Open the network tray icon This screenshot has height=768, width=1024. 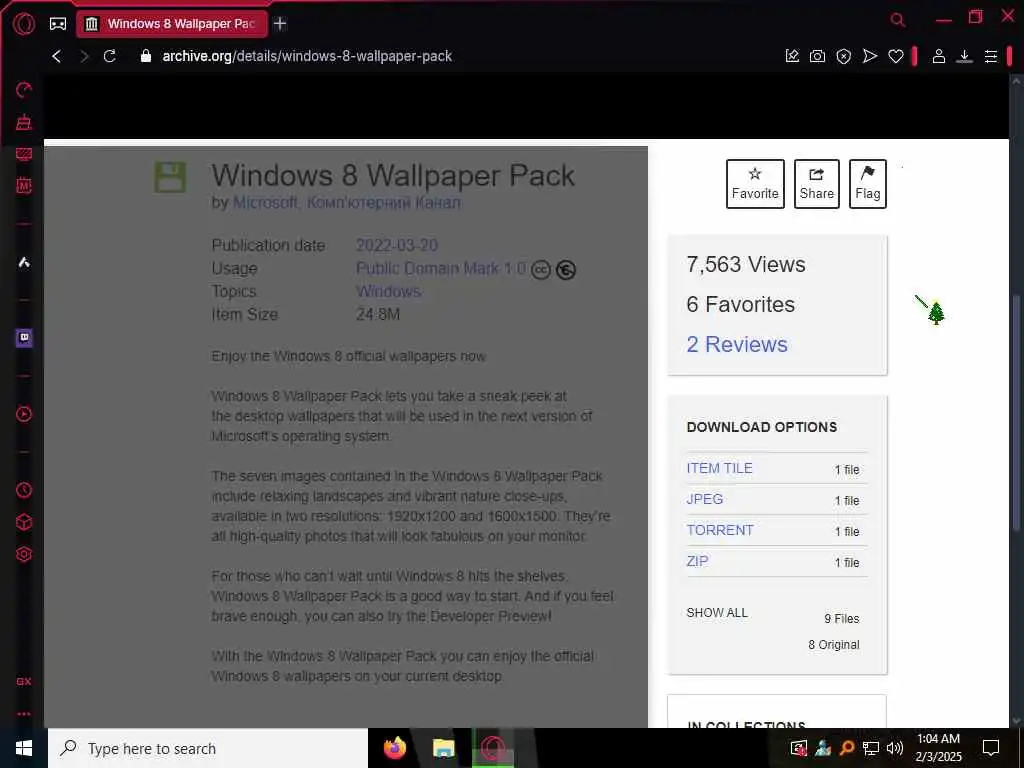[871, 748]
